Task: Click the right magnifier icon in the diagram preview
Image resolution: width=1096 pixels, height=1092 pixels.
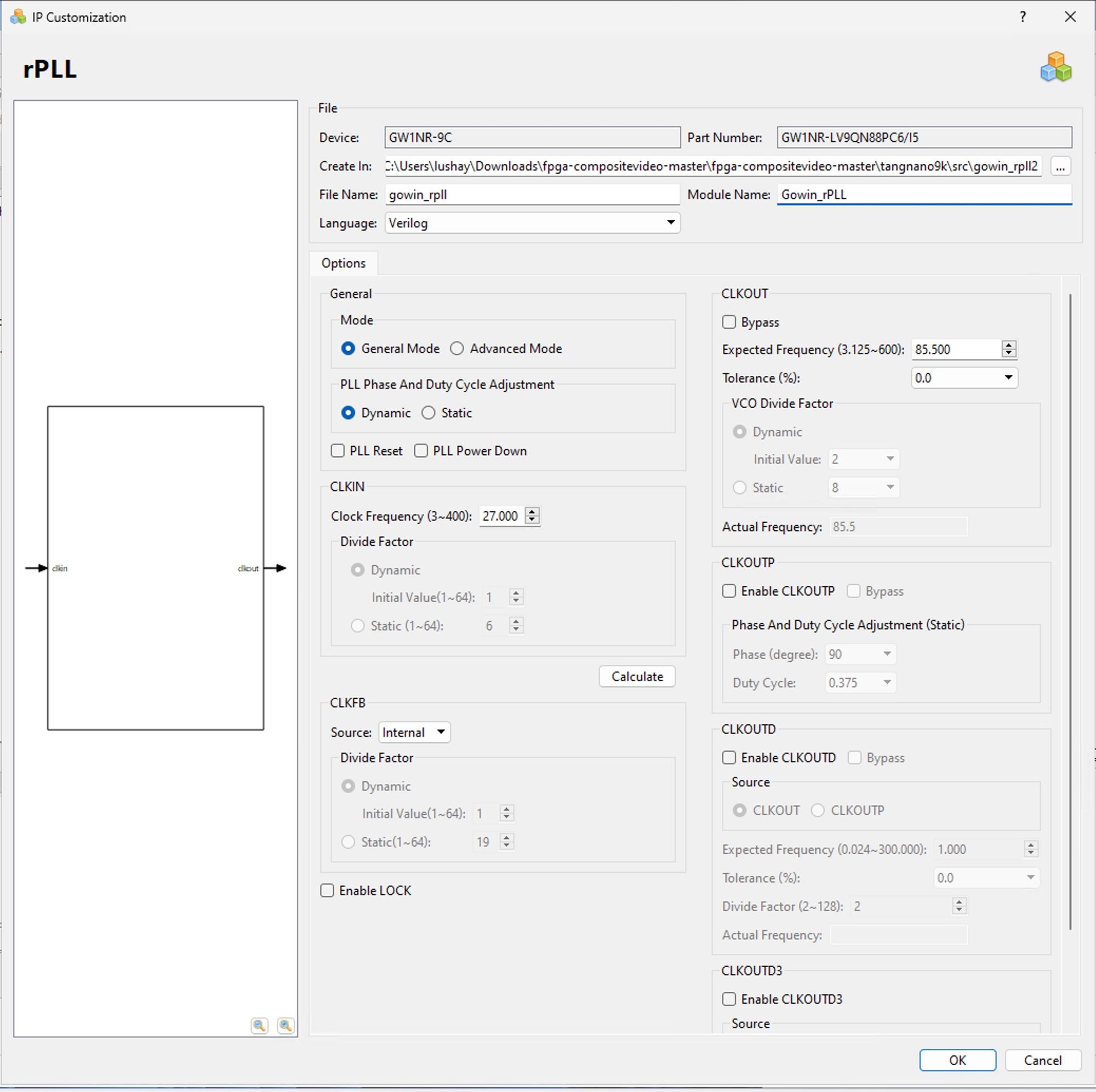Action: (286, 1025)
